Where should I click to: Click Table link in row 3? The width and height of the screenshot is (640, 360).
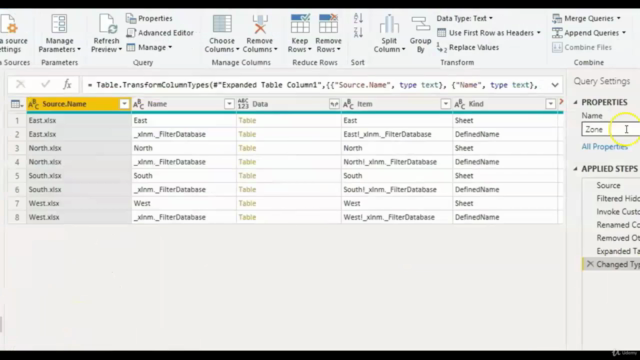[x=247, y=148]
